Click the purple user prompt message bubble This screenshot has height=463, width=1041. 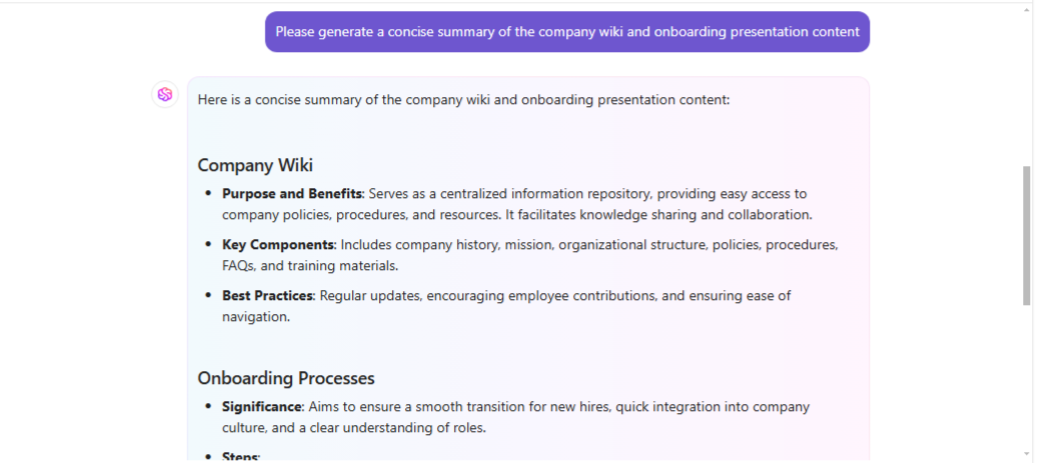pos(567,32)
